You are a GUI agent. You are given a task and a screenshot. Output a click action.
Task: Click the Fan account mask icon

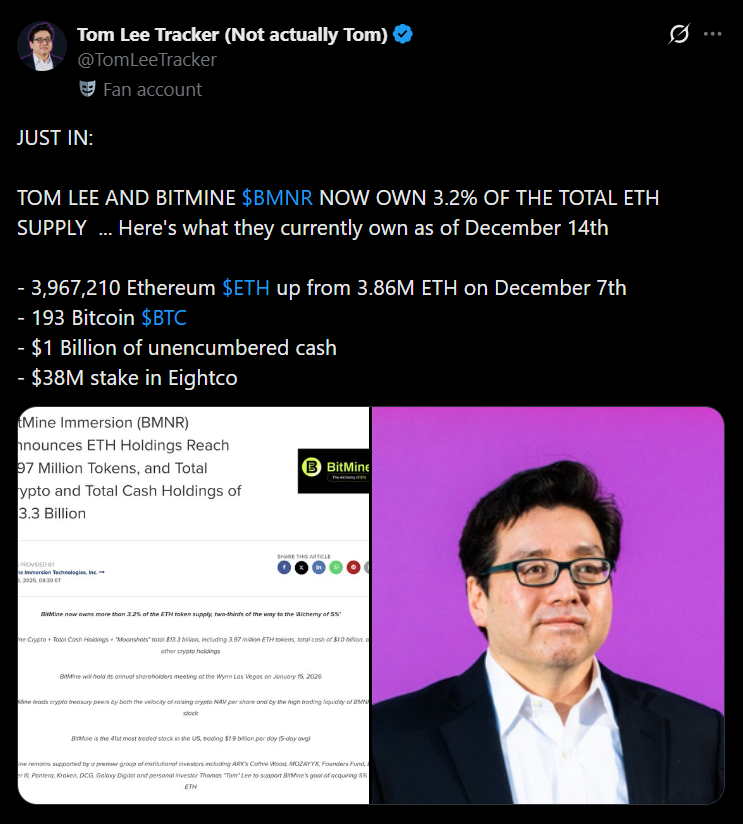point(88,89)
